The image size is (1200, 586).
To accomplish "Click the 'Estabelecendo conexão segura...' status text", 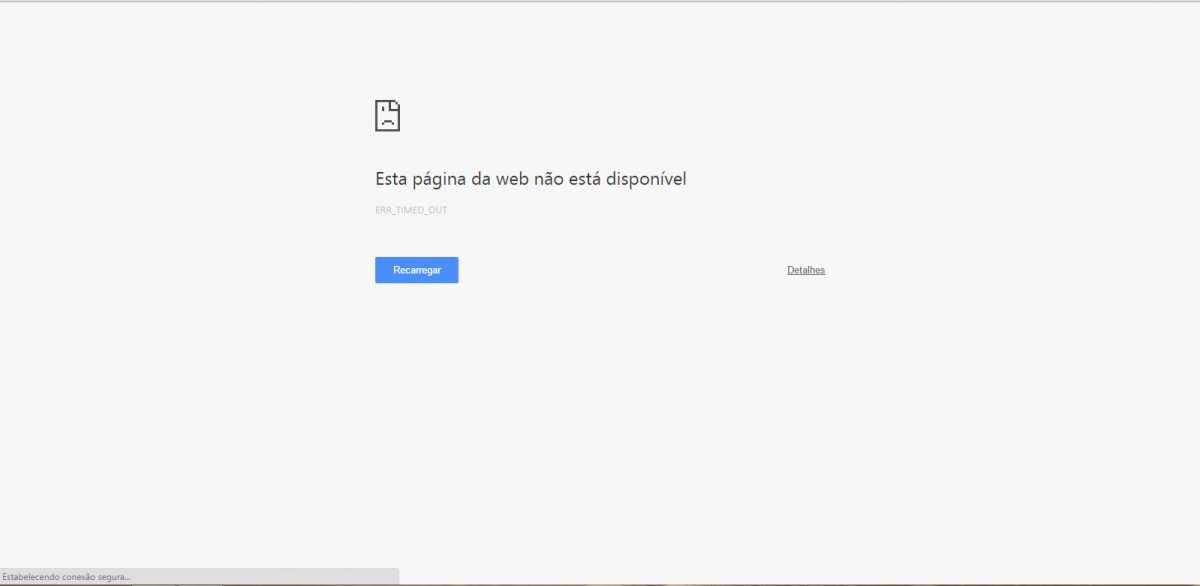I will 66,577.
